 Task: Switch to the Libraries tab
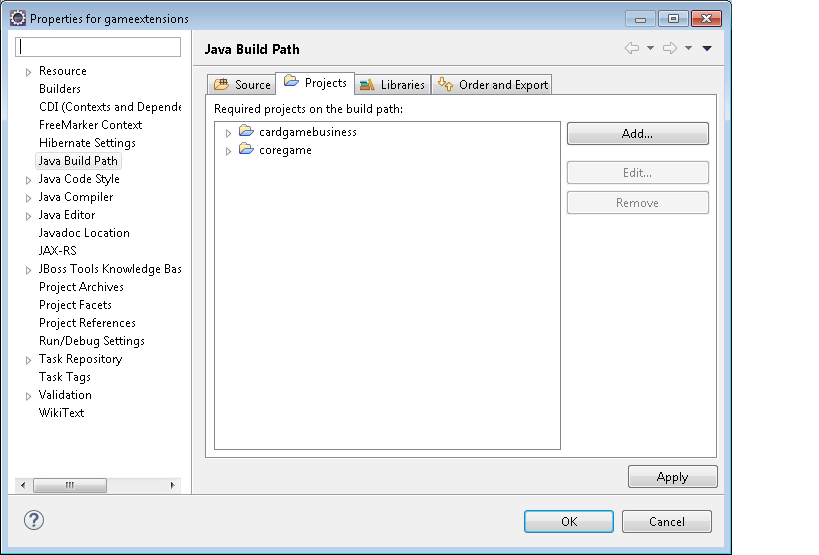392,85
